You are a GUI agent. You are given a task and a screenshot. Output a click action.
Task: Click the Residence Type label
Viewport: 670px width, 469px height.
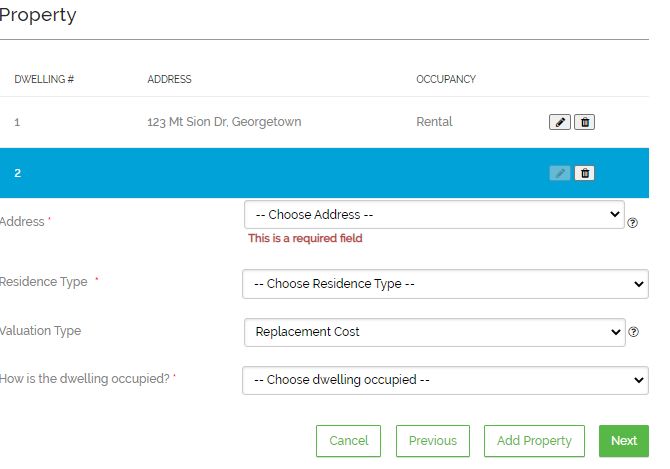pos(44,282)
